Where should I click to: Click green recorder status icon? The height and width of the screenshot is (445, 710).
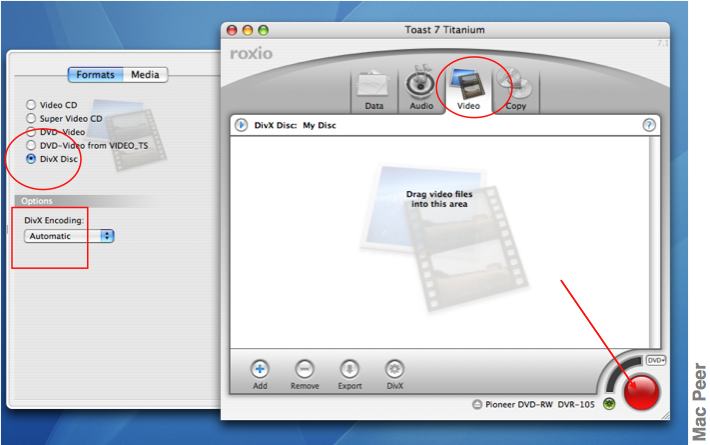pyautogui.click(x=609, y=404)
